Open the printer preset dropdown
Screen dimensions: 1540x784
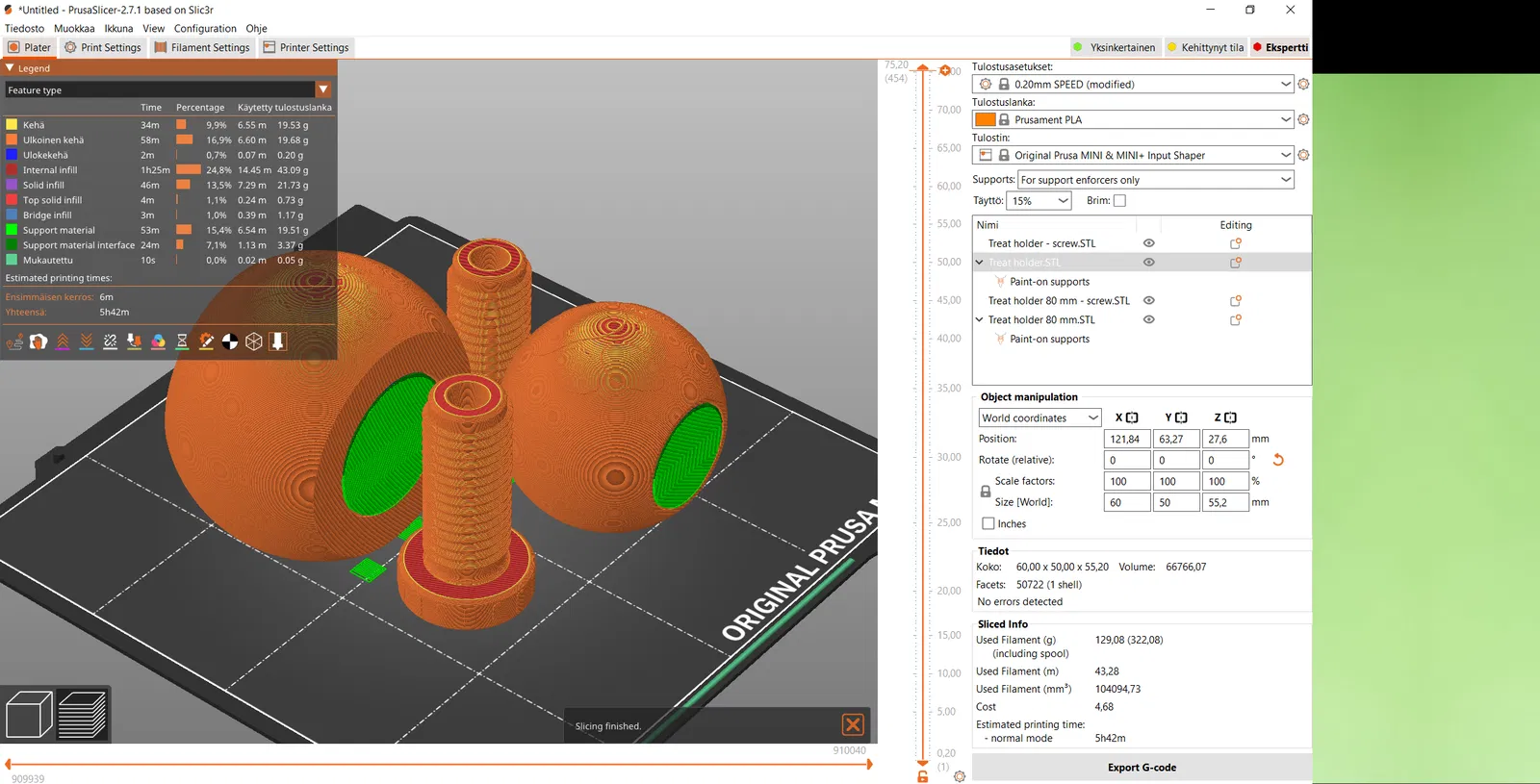(1133, 155)
